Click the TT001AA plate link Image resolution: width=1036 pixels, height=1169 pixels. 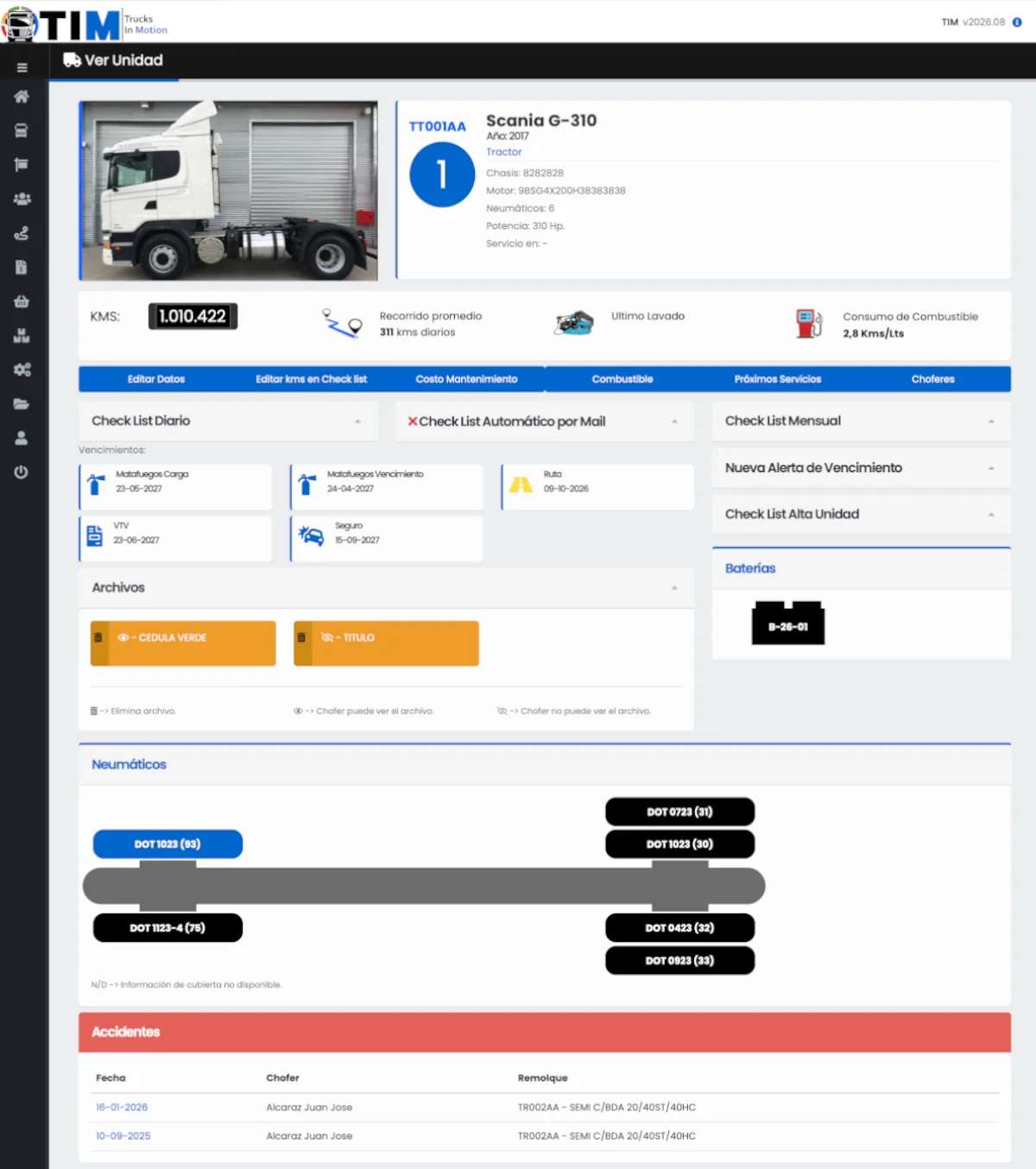tap(438, 127)
